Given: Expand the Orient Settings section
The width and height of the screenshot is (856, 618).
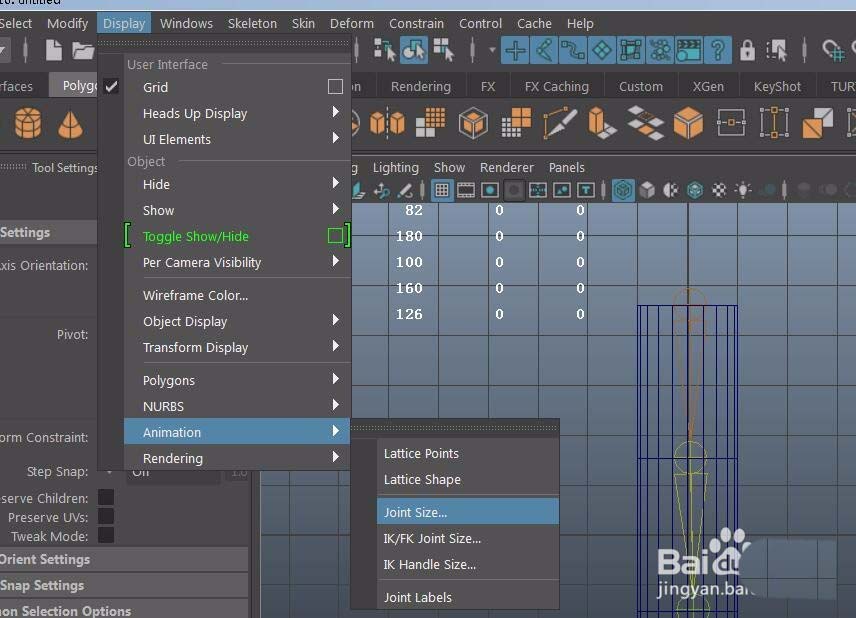Looking at the screenshot, I should pos(45,559).
